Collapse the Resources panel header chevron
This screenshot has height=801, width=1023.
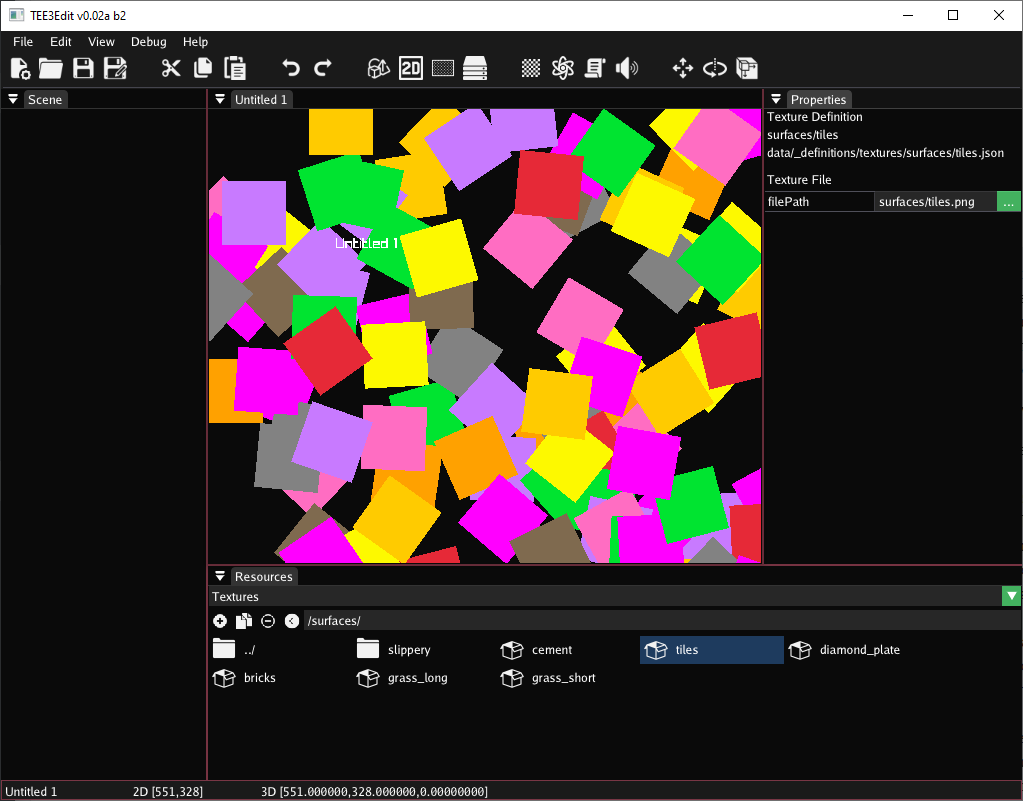click(x=220, y=576)
